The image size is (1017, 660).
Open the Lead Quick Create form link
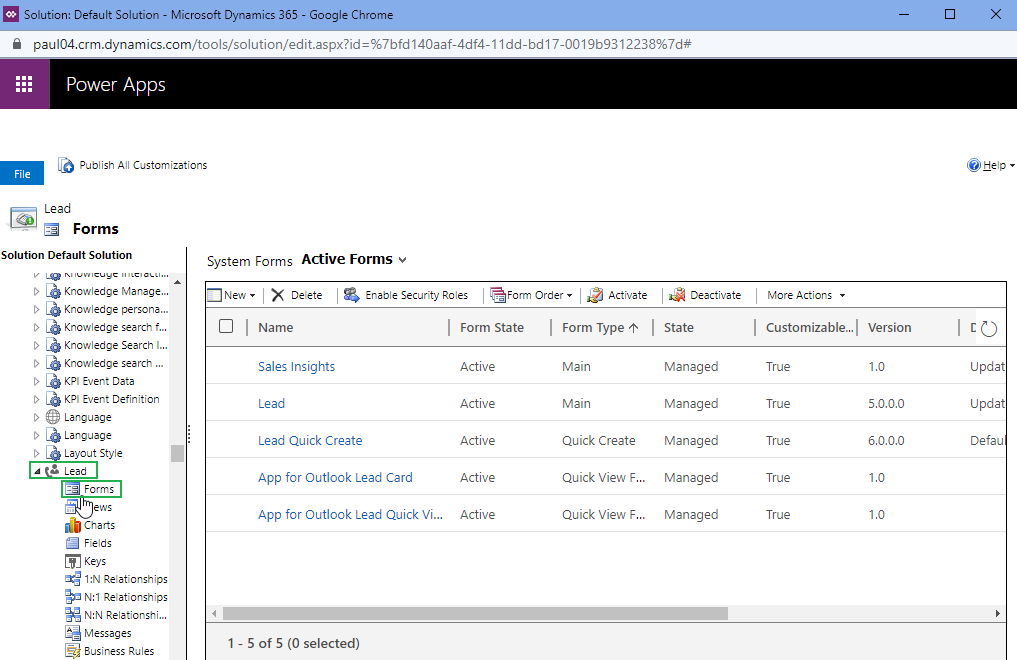point(310,440)
